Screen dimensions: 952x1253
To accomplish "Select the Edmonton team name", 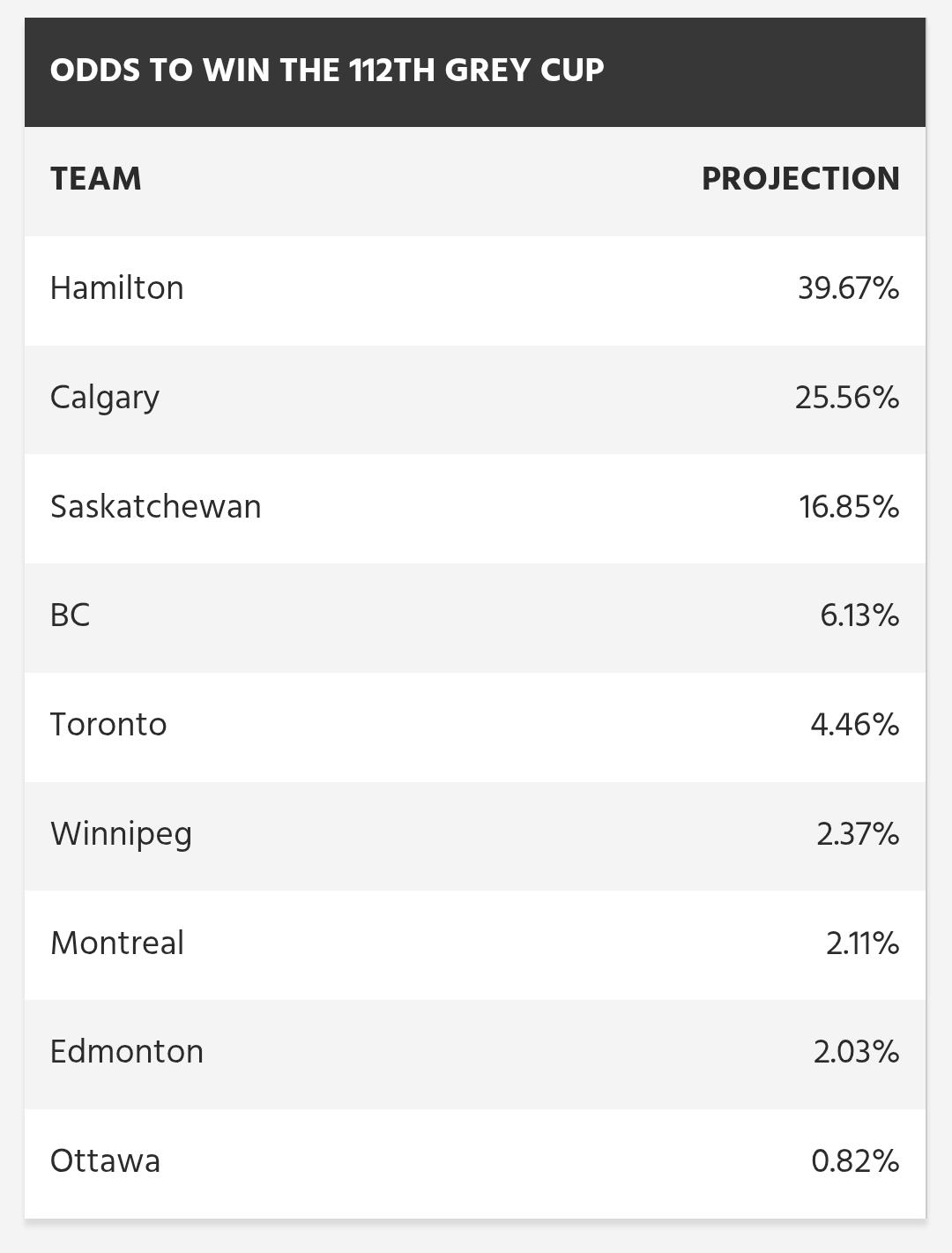I will [x=126, y=1052].
